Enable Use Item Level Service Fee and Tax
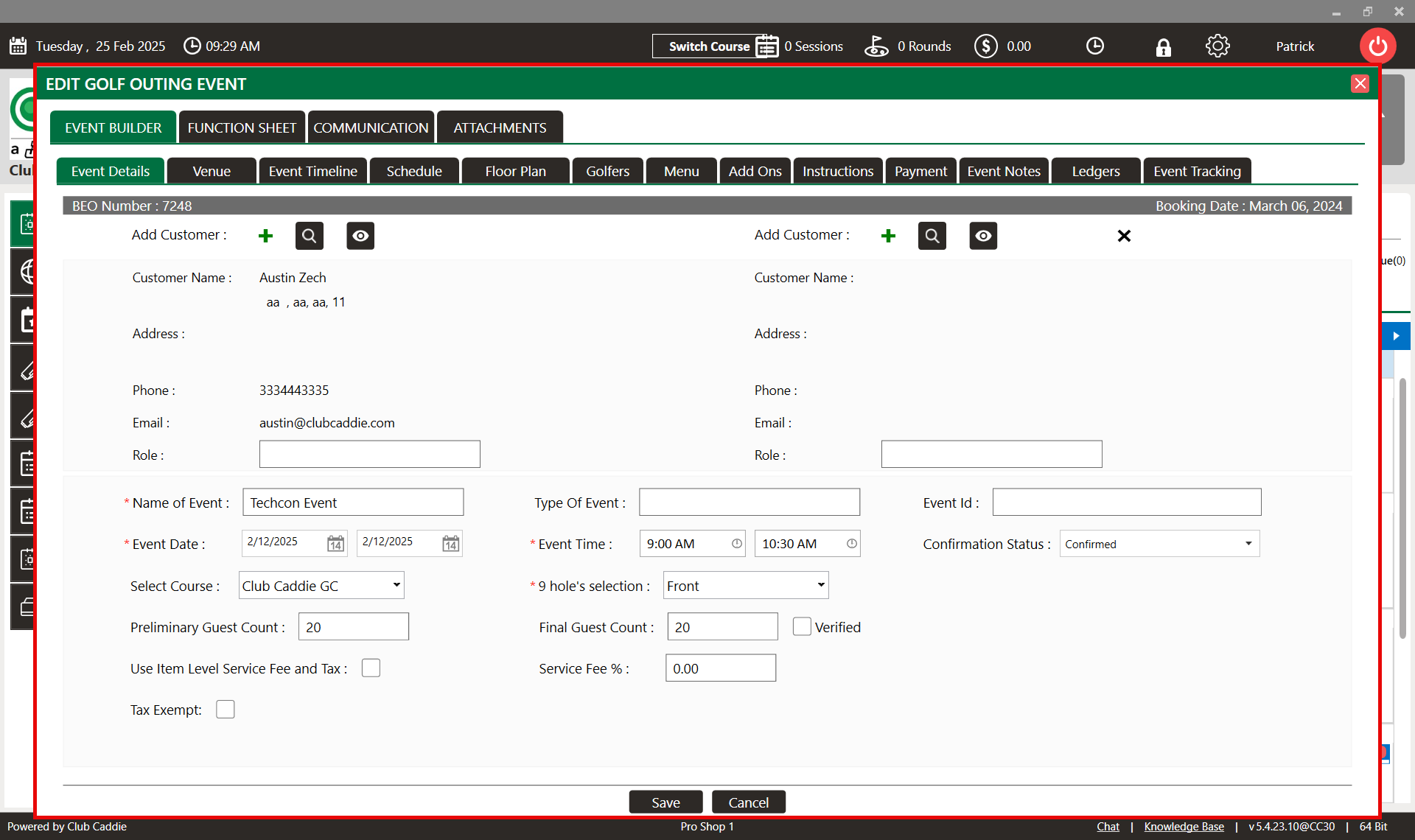This screenshot has height=840, width=1415. (x=371, y=668)
